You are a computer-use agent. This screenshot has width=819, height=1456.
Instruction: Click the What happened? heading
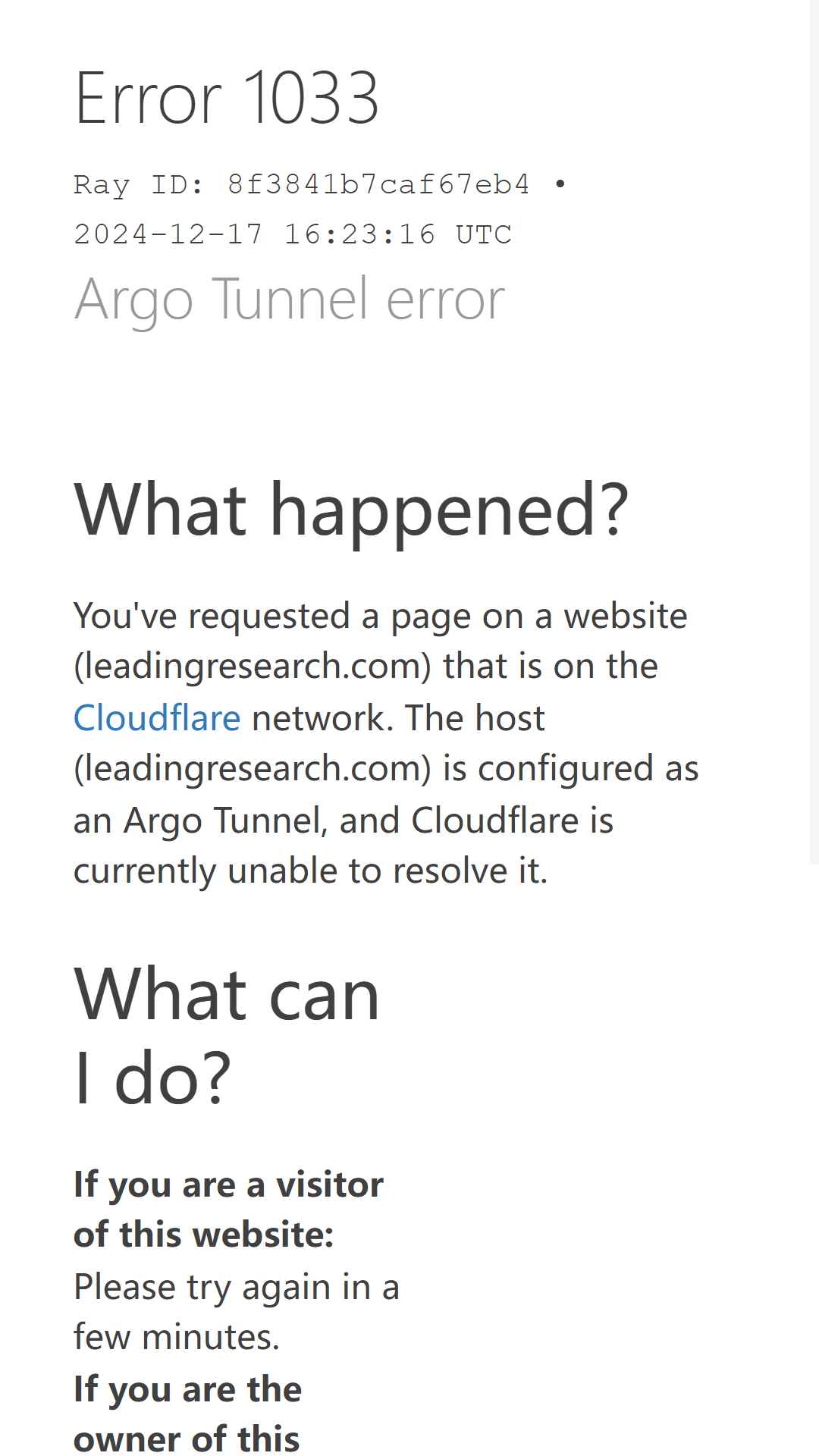[352, 510]
